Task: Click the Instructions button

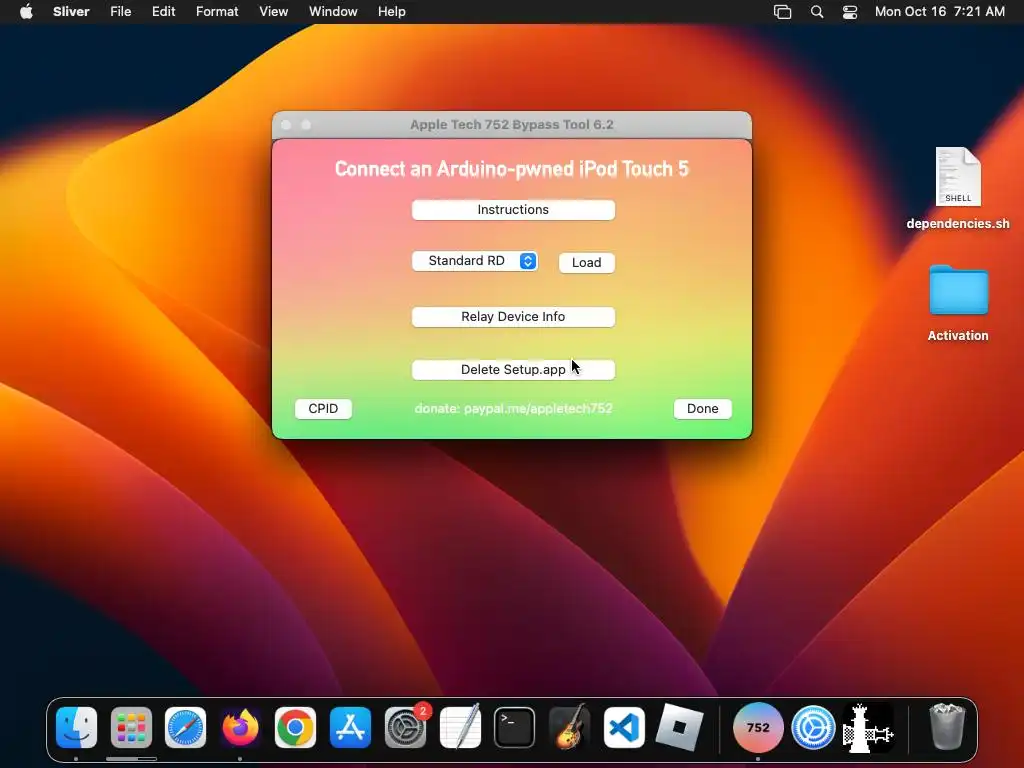Action: tap(513, 210)
